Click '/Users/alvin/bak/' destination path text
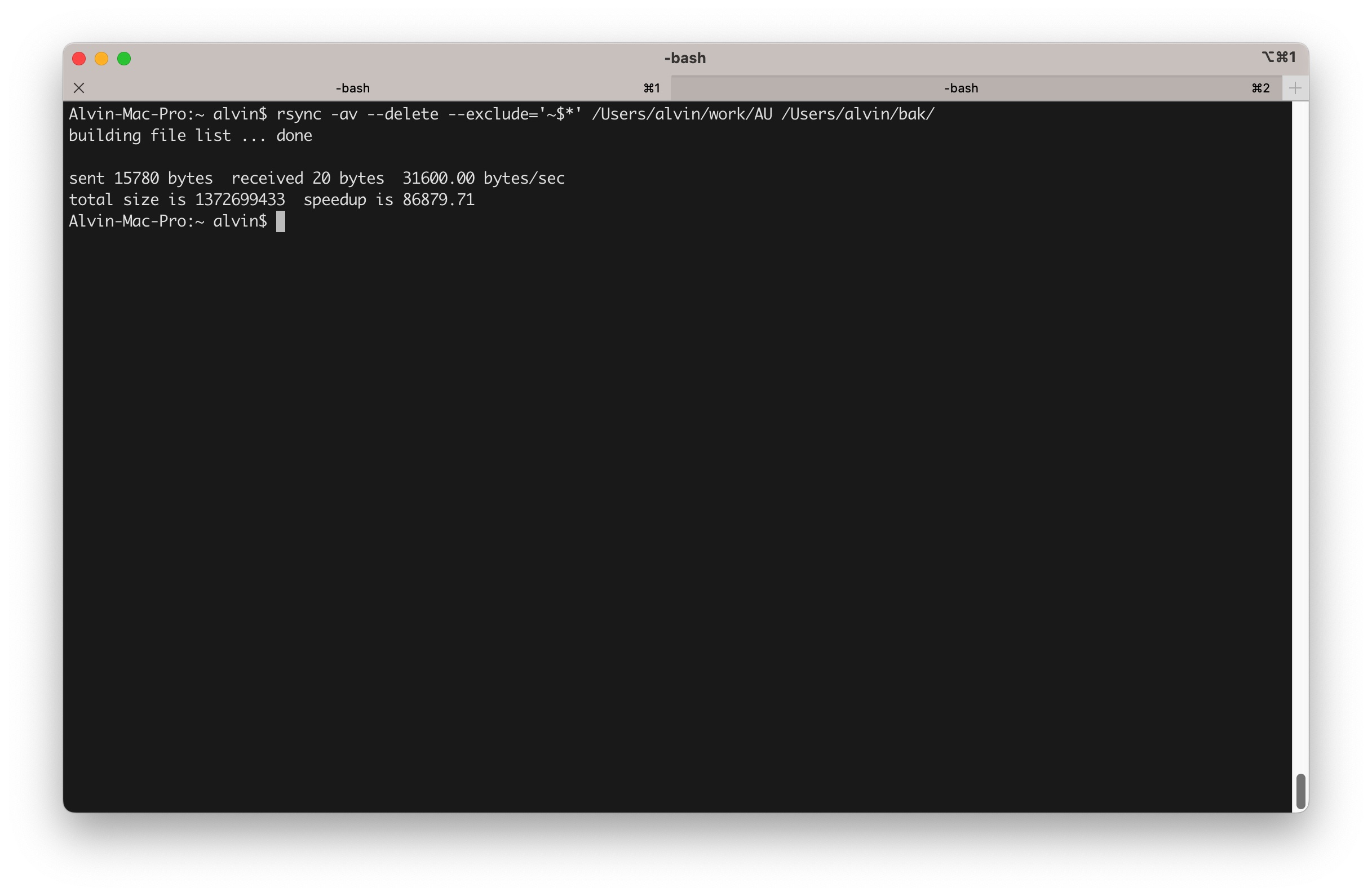1372x896 pixels. click(857, 114)
